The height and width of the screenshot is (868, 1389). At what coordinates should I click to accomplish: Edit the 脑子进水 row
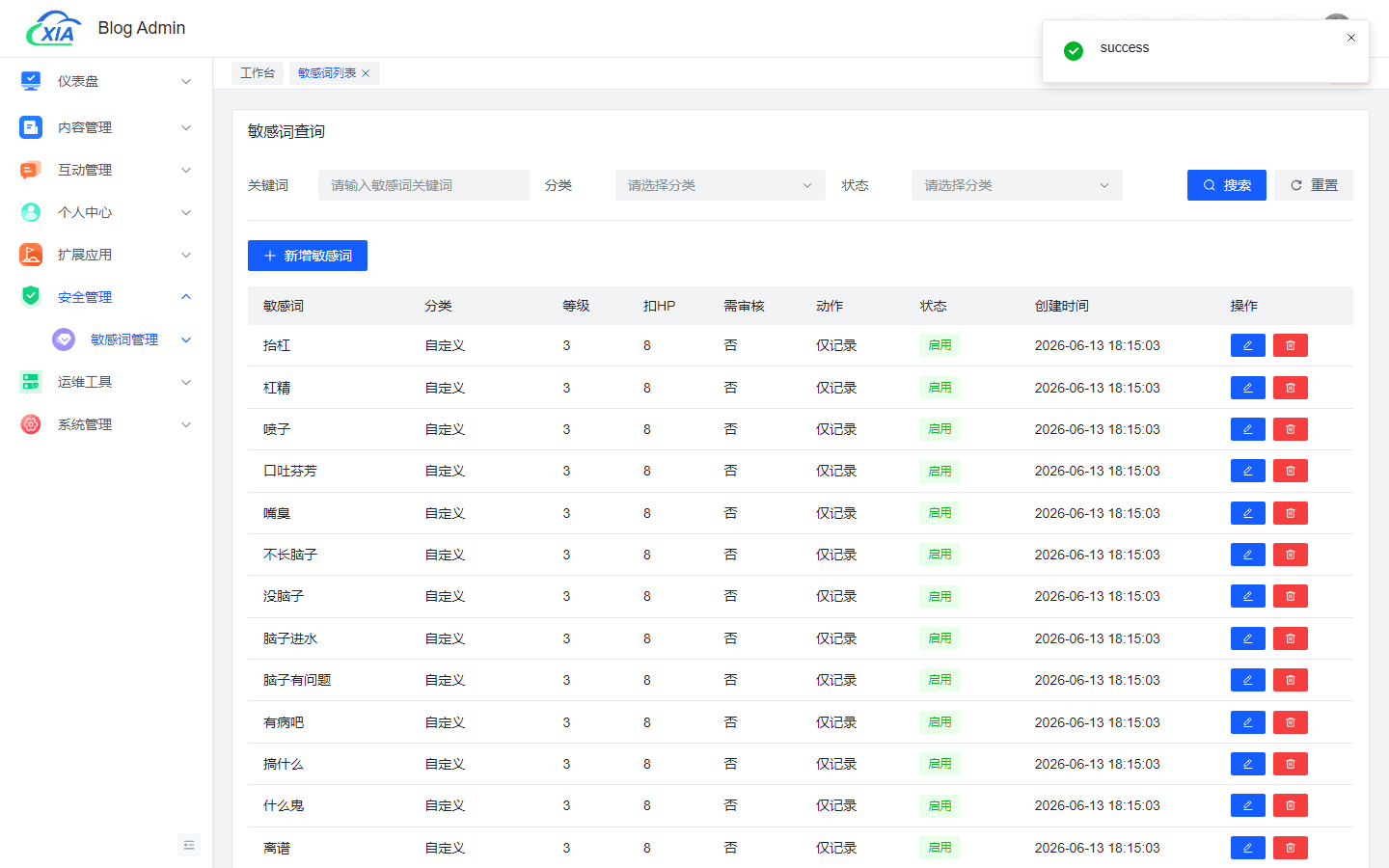click(x=1247, y=638)
